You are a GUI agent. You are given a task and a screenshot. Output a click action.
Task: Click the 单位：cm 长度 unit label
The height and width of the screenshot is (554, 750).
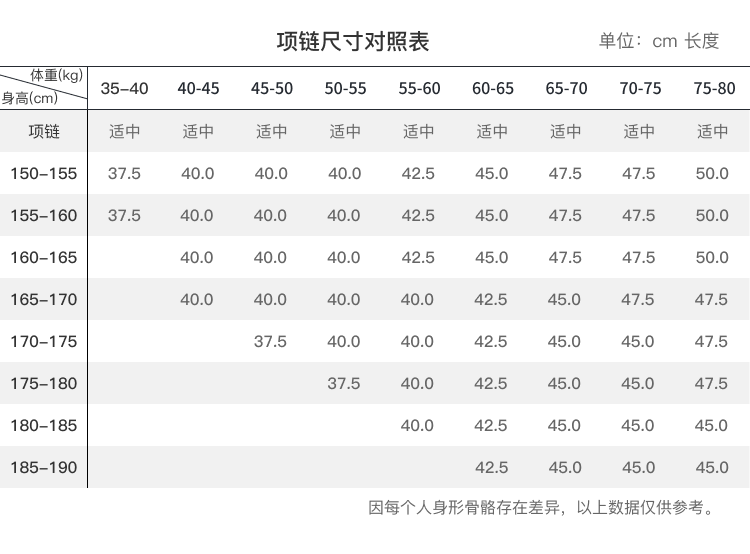(x=658, y=41)
